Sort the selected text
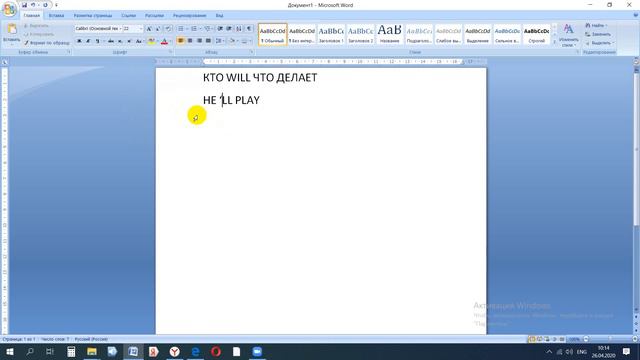The image size is (640, 360). (x=239, y=29)
